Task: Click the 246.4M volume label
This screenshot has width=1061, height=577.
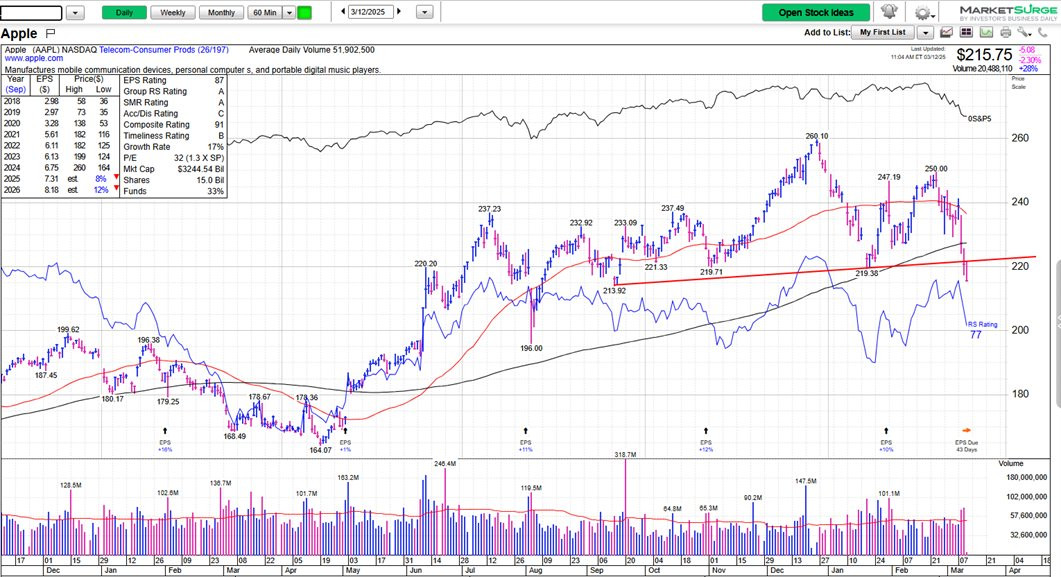Action: click(445, 464)
